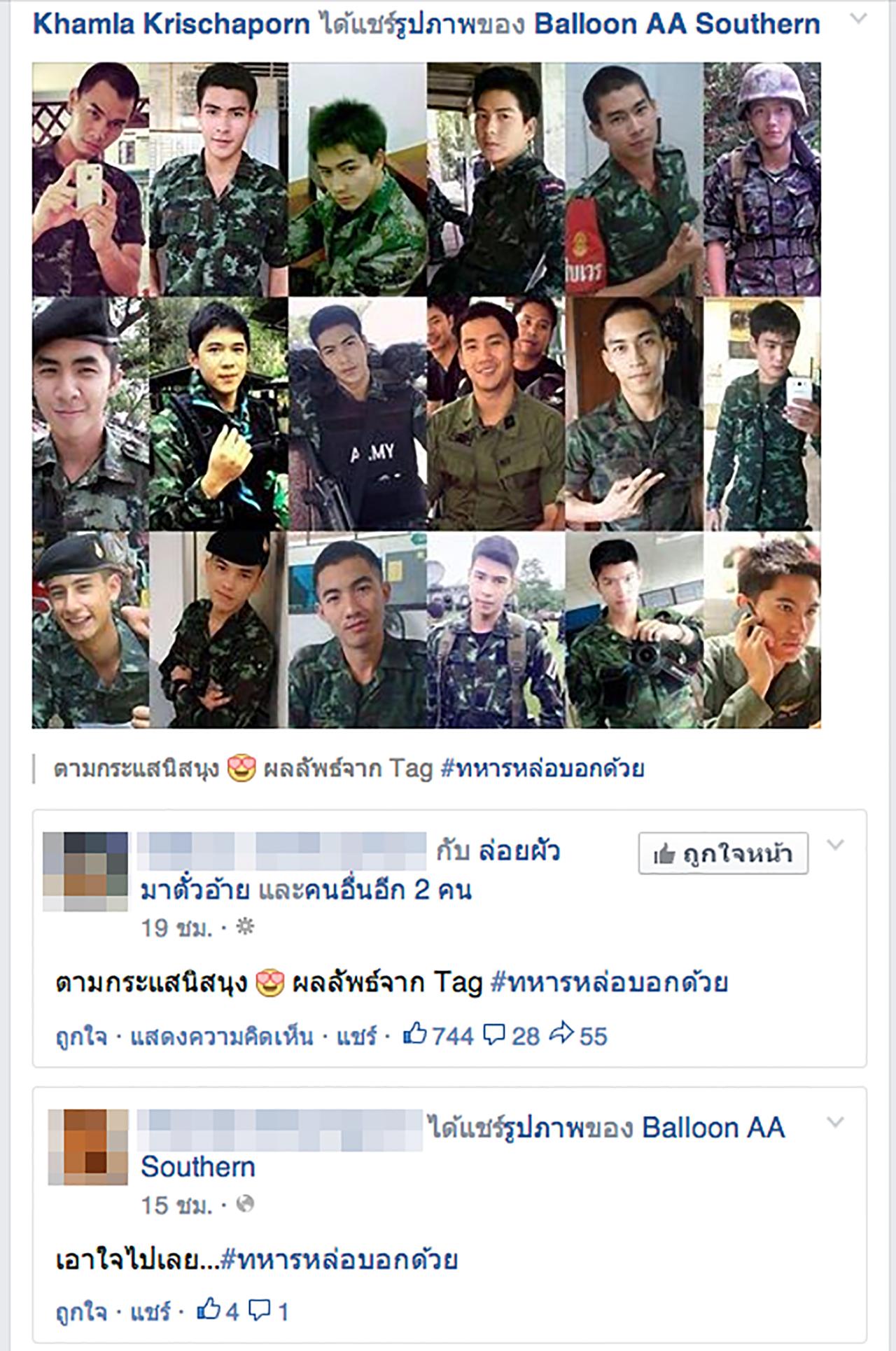Image resolution: width=896 pixels, height=1351 pixels.
Task: Click the globe privacy icon beside 15 ชม.
Action: (245, 1205)
